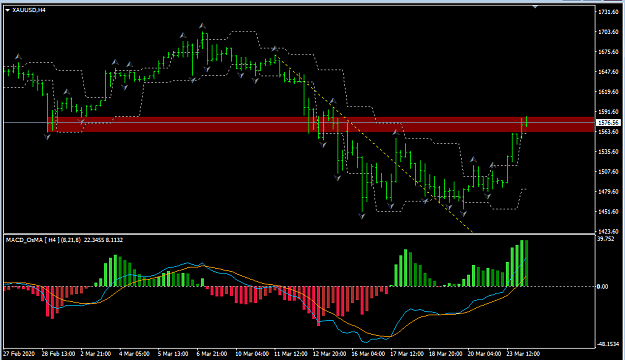Click the 16 Mar 04:00 time label
Screen dimensions: 625x360
(x=368, y=354)
